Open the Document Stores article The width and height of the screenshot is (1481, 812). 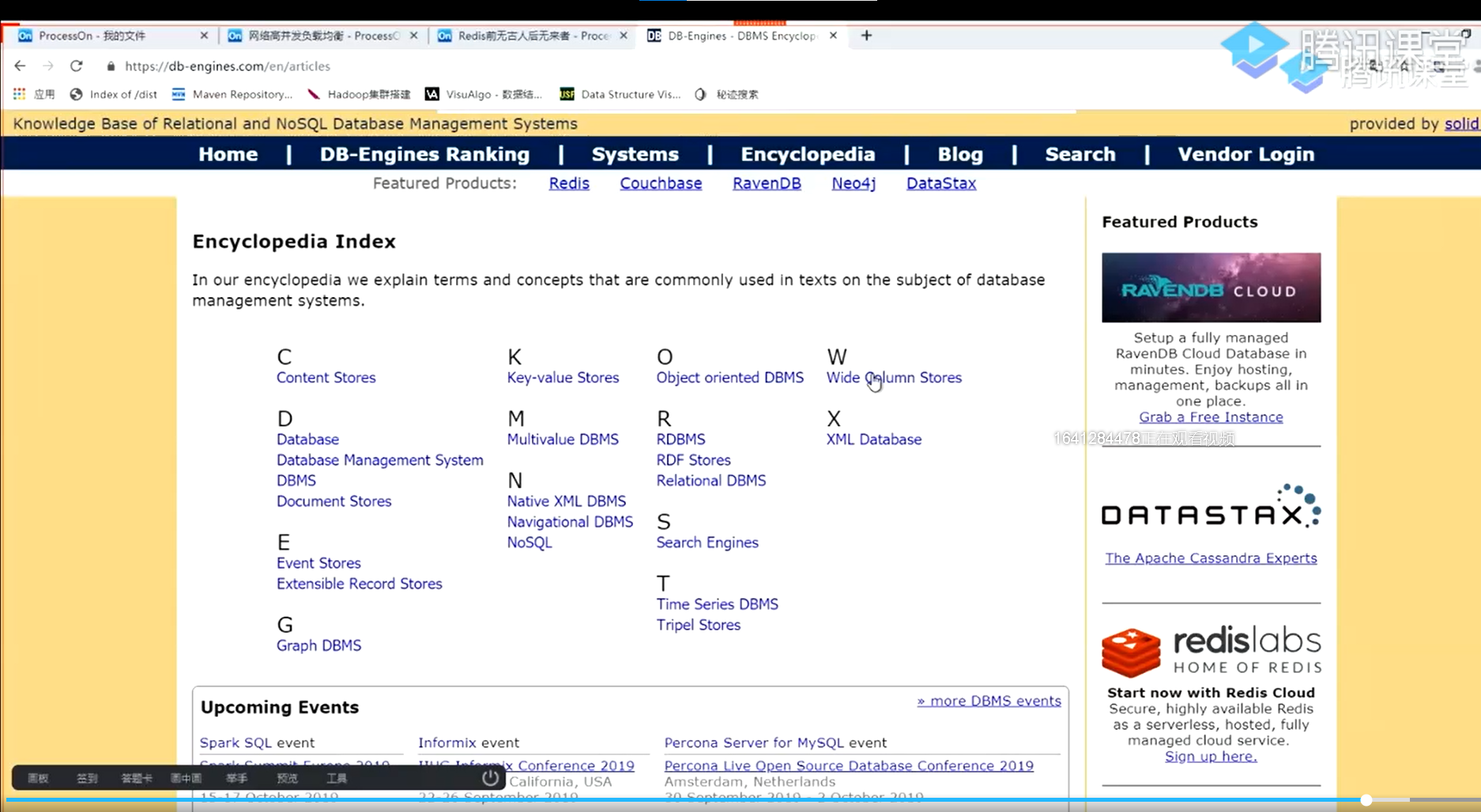(334, 501)
